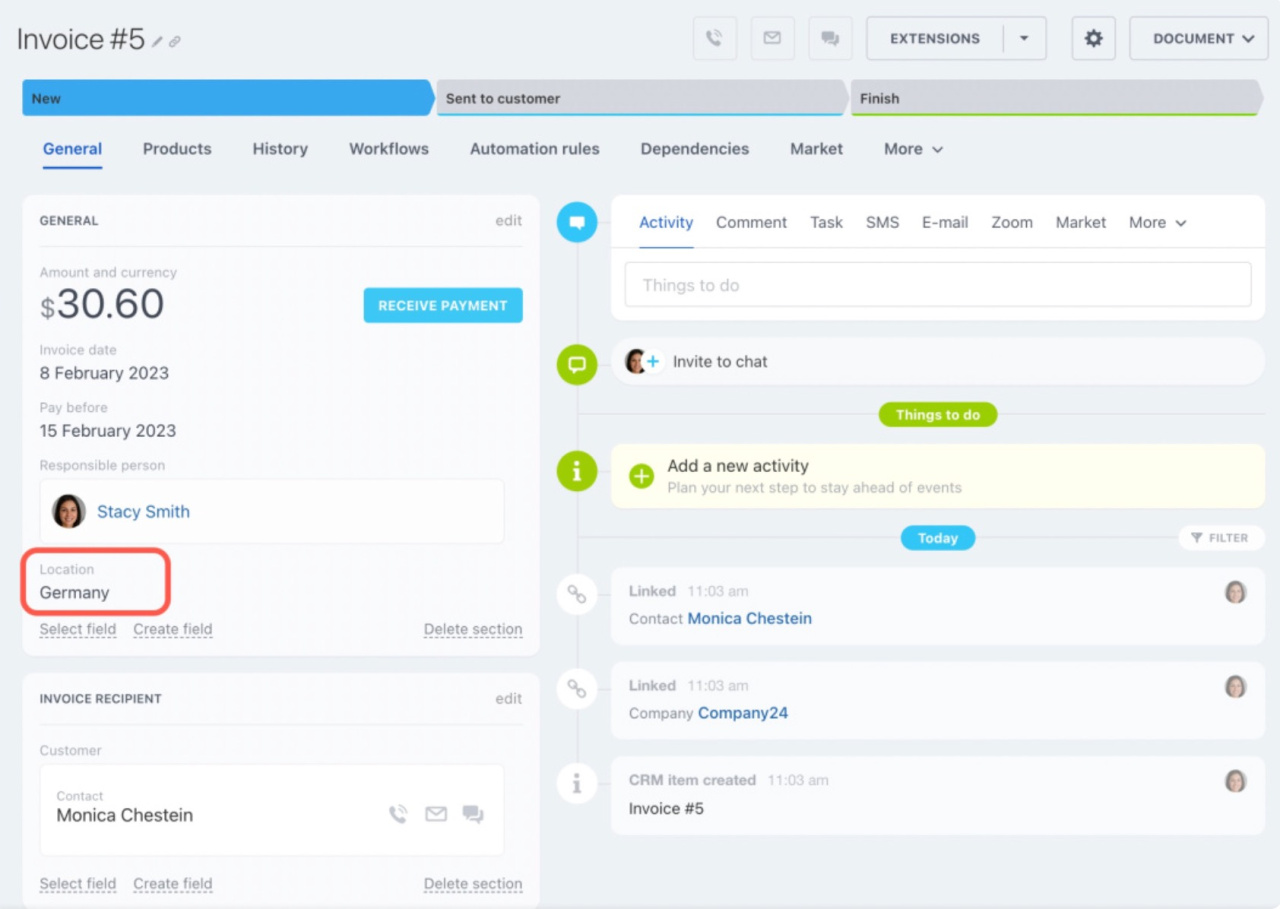Email Monica Chestein via envelope icon
This screenshot has height=909, width=1280.
click(436, 814)
